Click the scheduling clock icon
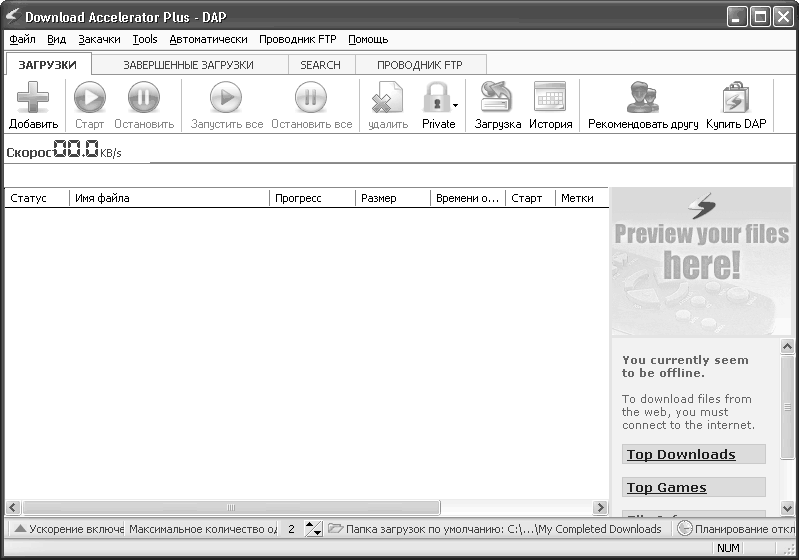Viewport: 799px width, 560px height. click(x=684, y=528)
